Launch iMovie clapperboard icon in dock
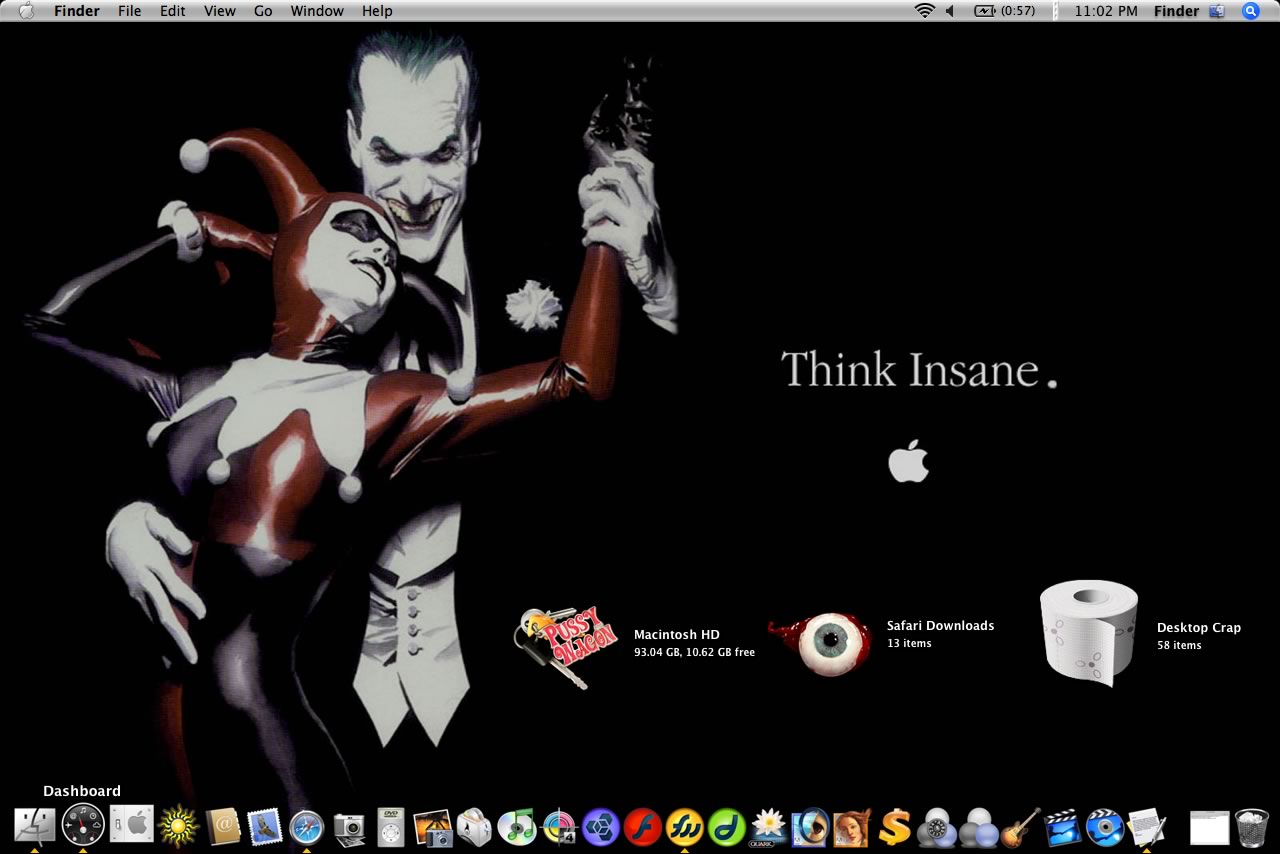The image size is (1280, 854). [x=1062, y=827]
